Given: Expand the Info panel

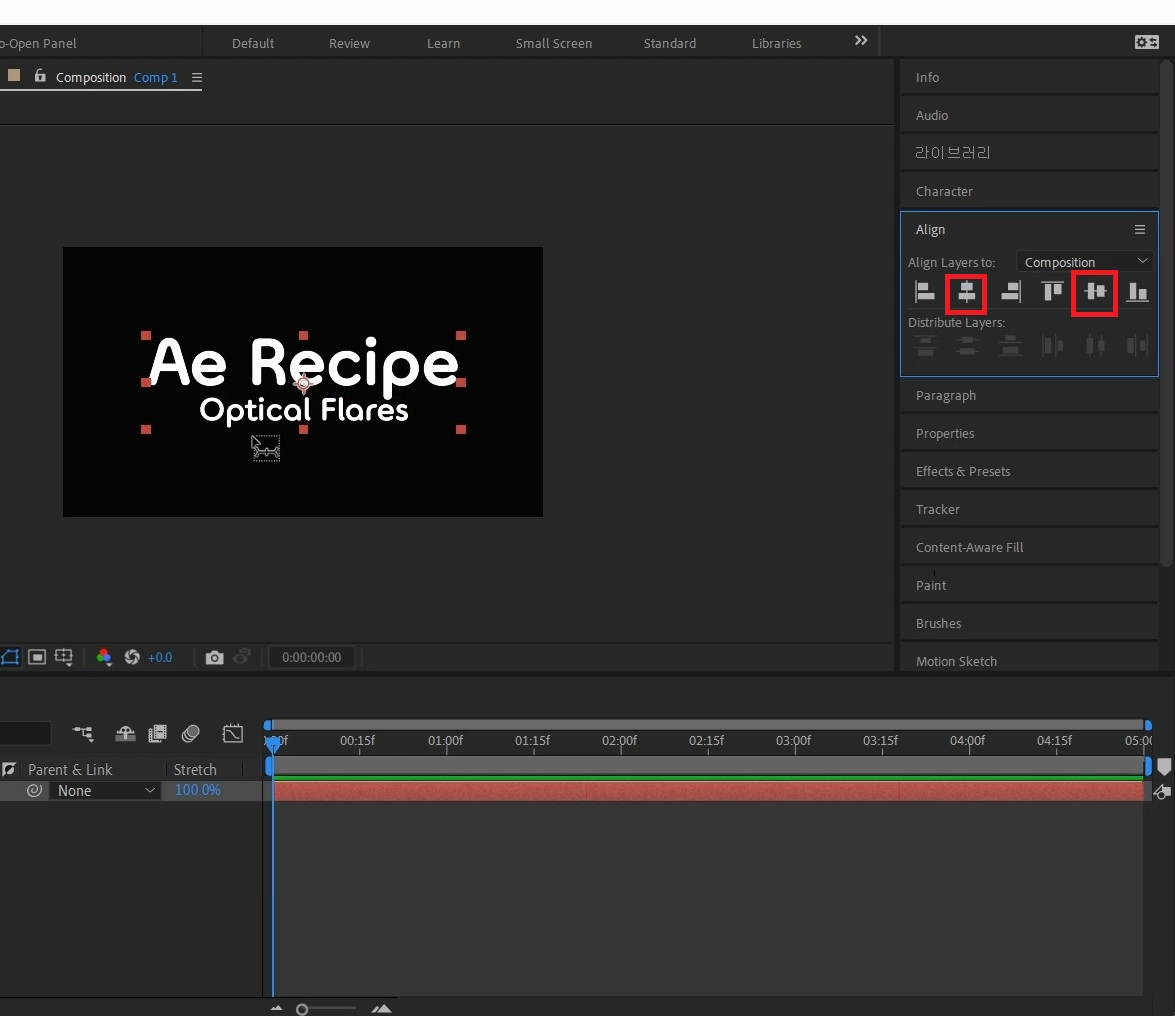Looking at the screenshot, I should pos(1029,77).
